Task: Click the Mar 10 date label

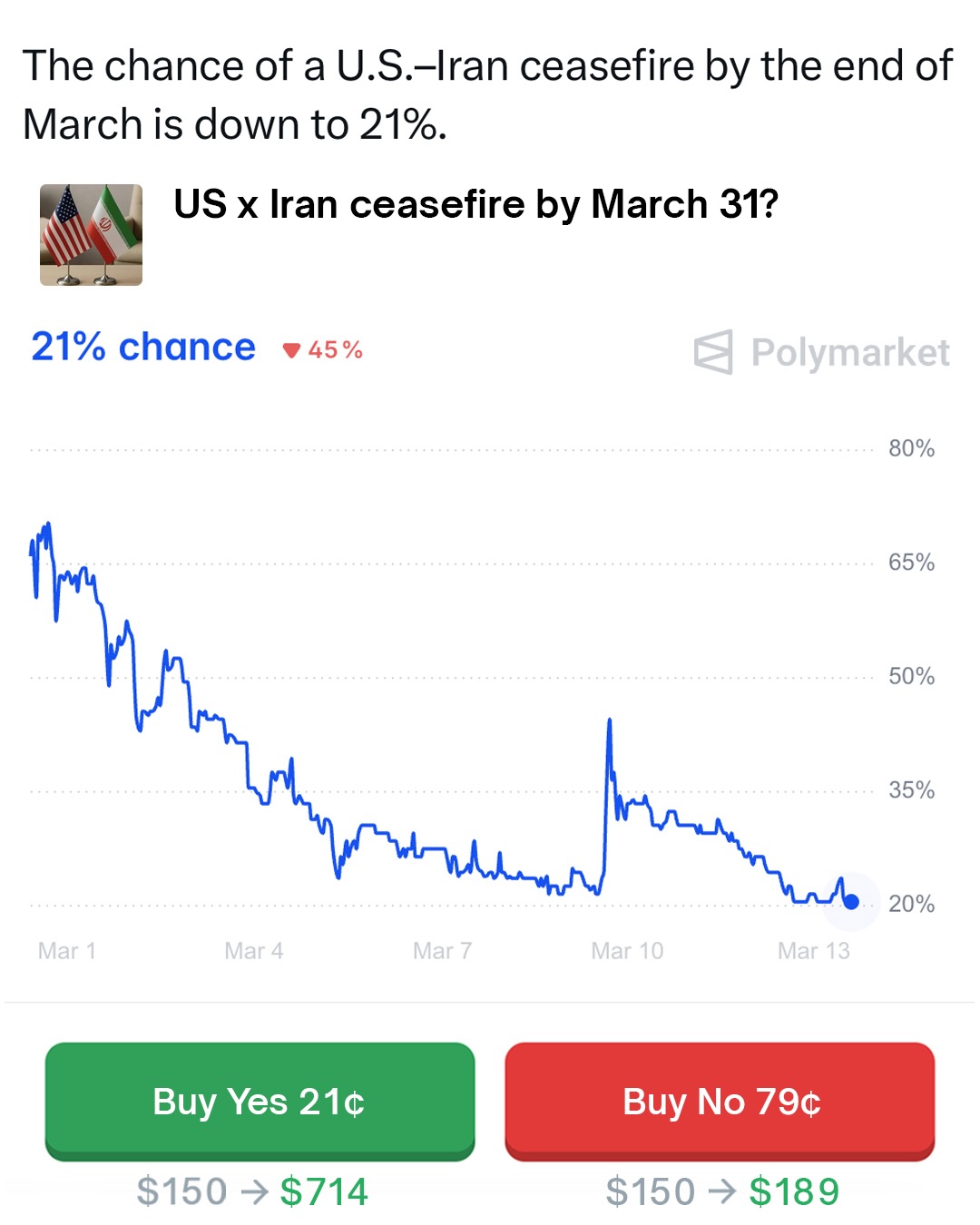Action: (627, 951)
